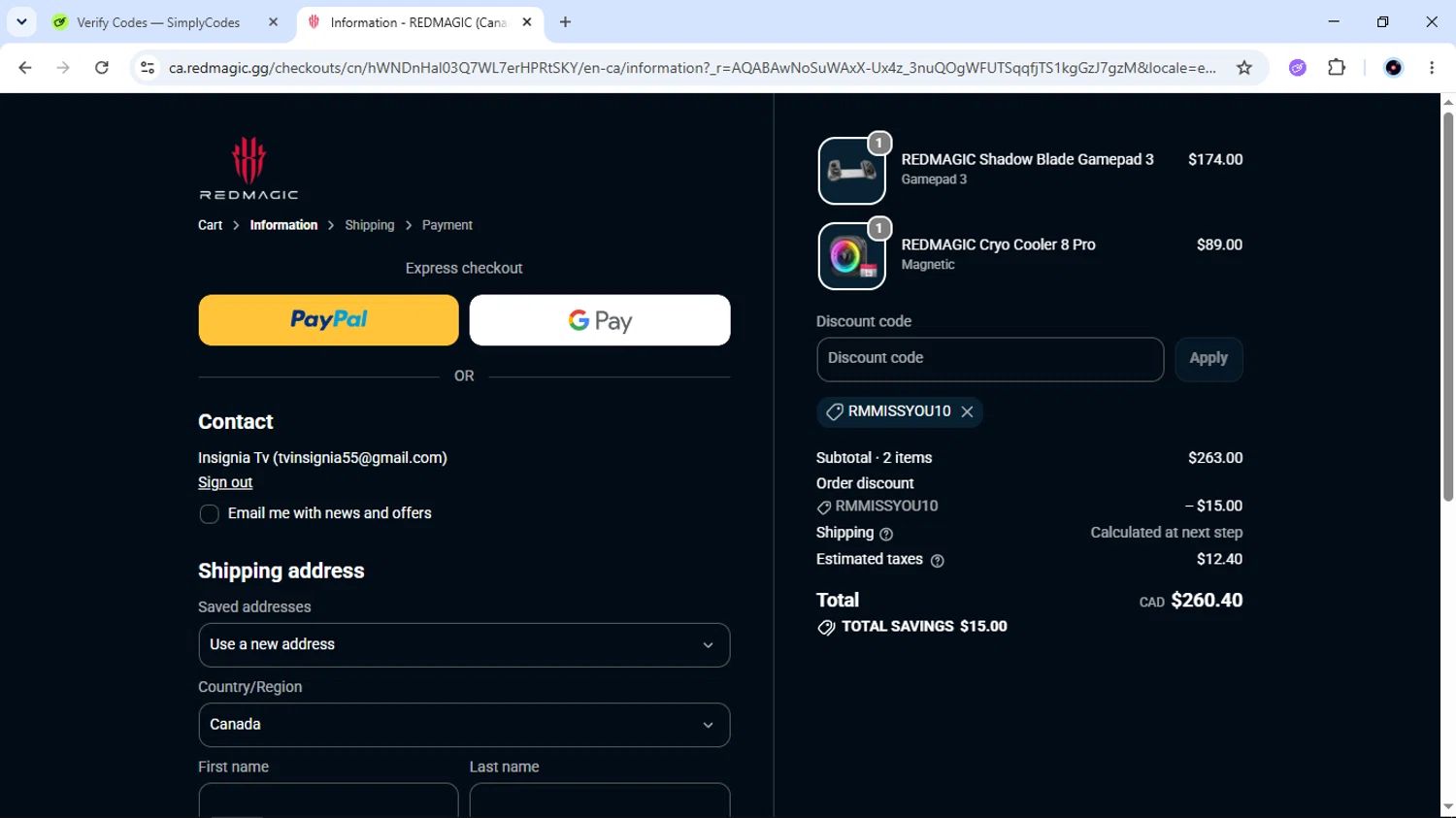The height and width of the screenshot is (818, 1456).
Task: Go to Cart breadcrumb
Action: [x=211, y=225]
